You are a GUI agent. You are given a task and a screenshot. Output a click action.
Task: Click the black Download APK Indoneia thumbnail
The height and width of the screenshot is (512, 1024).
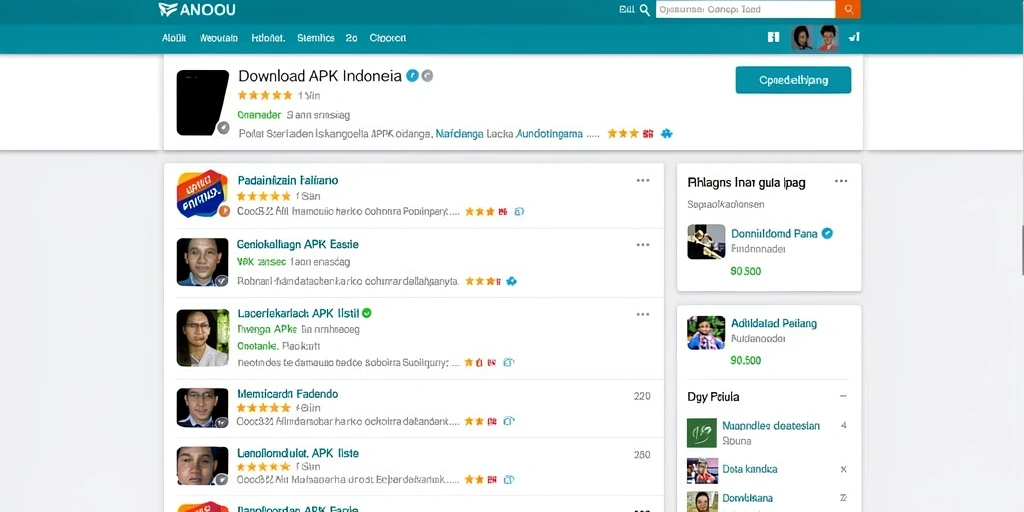pyautogui.click(x=202, y=103)
